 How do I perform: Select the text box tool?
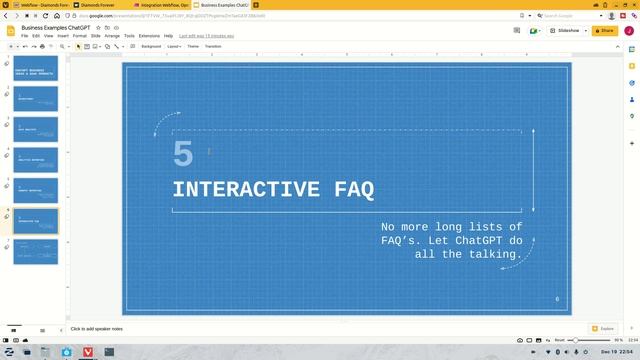coord(87,47)
